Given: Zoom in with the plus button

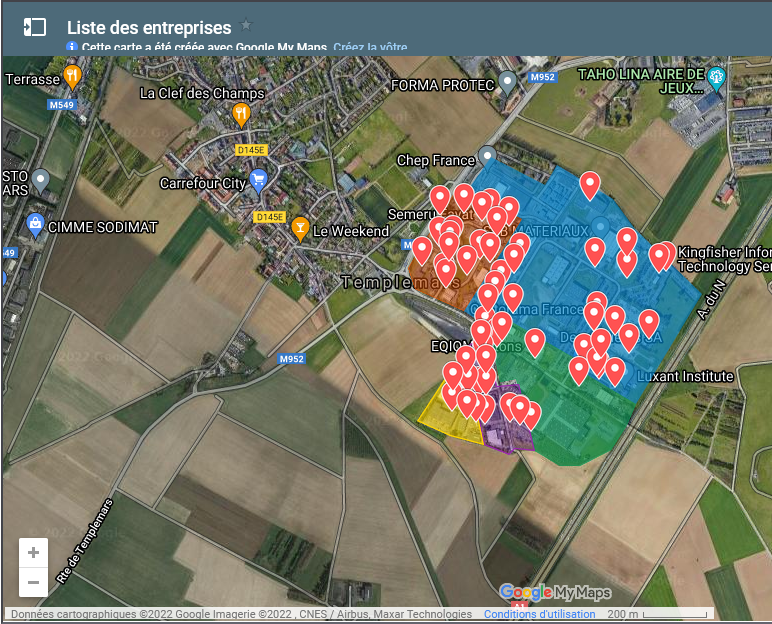Looking at the screenshot, I should (34, 553).
